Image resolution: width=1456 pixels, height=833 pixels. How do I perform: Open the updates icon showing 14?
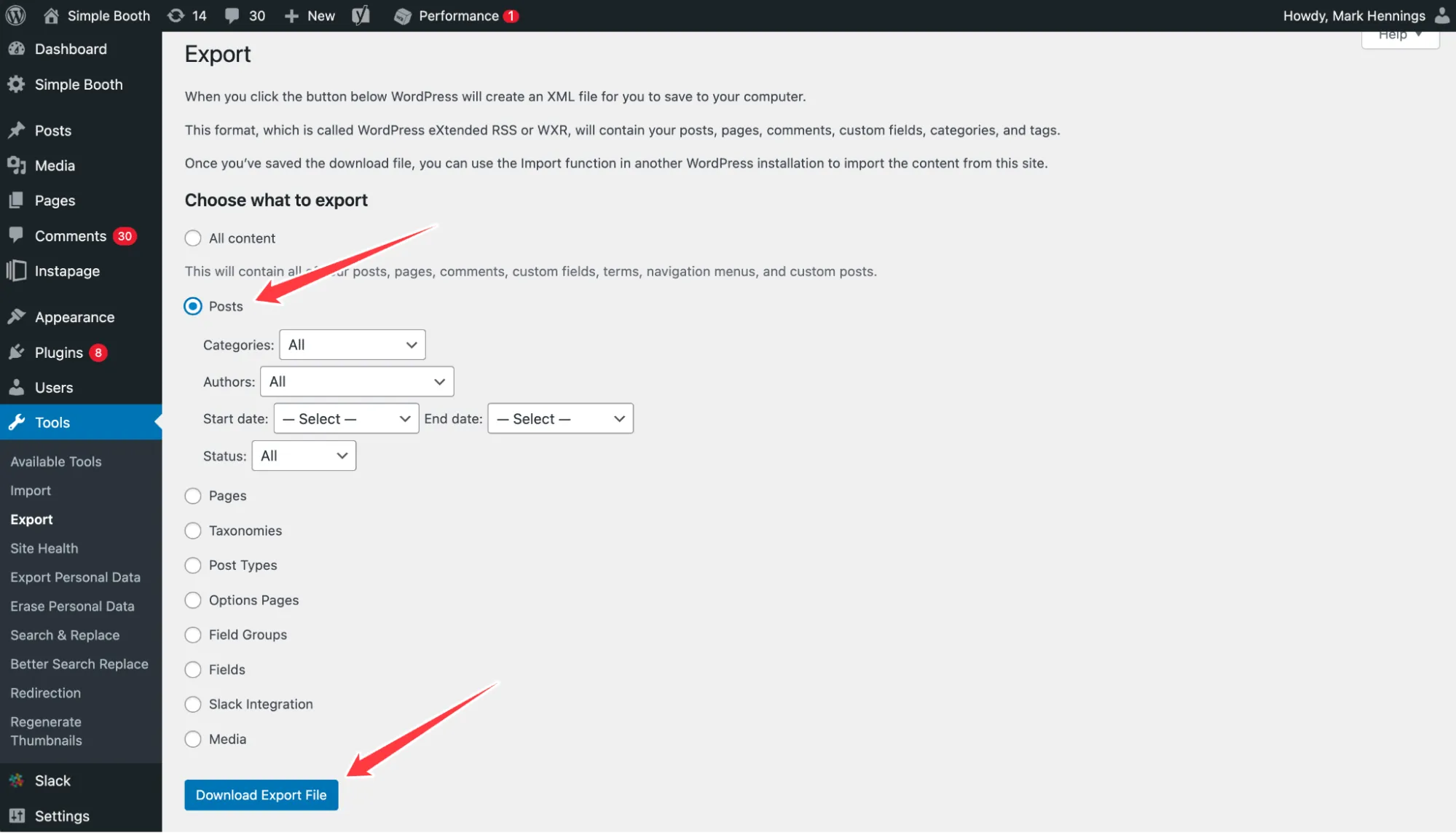coord(176,15)
